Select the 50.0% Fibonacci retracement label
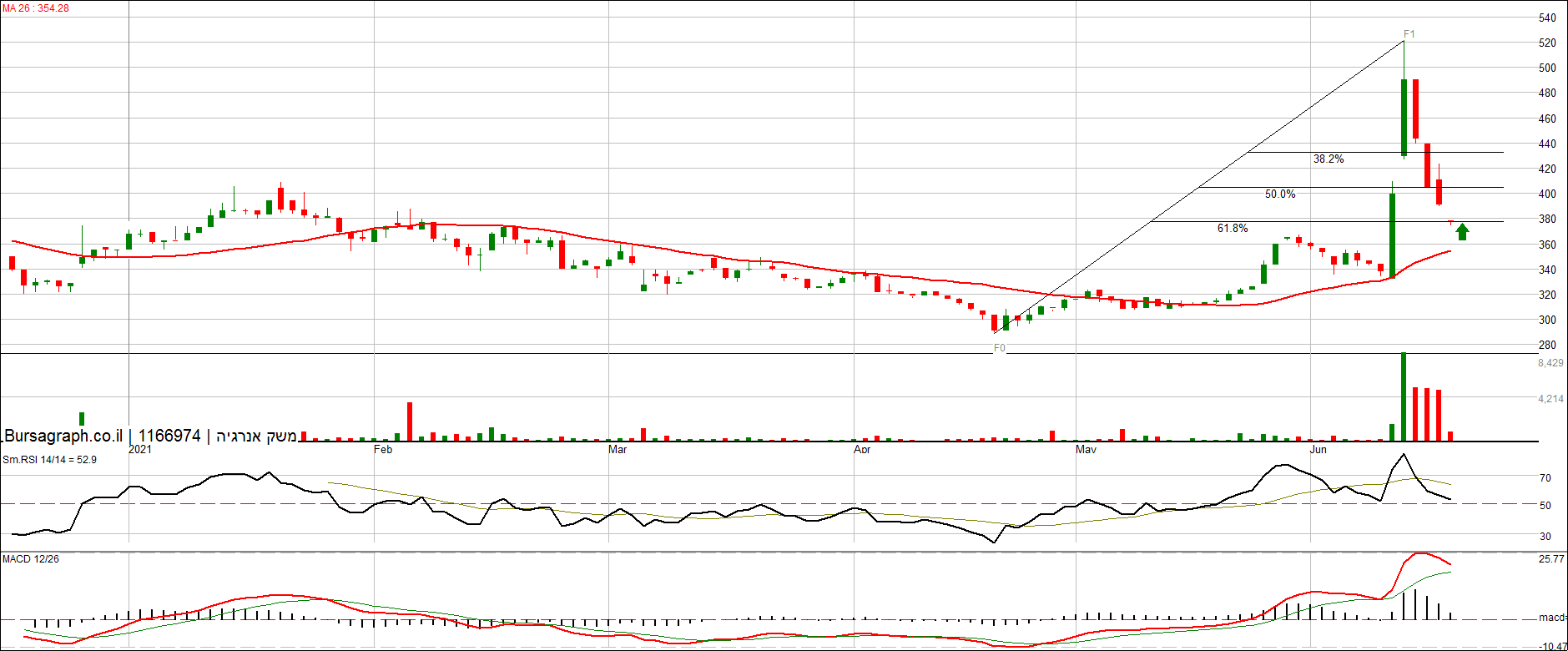The width and height of the screenshot is (1568, 651). (1279, 194)
